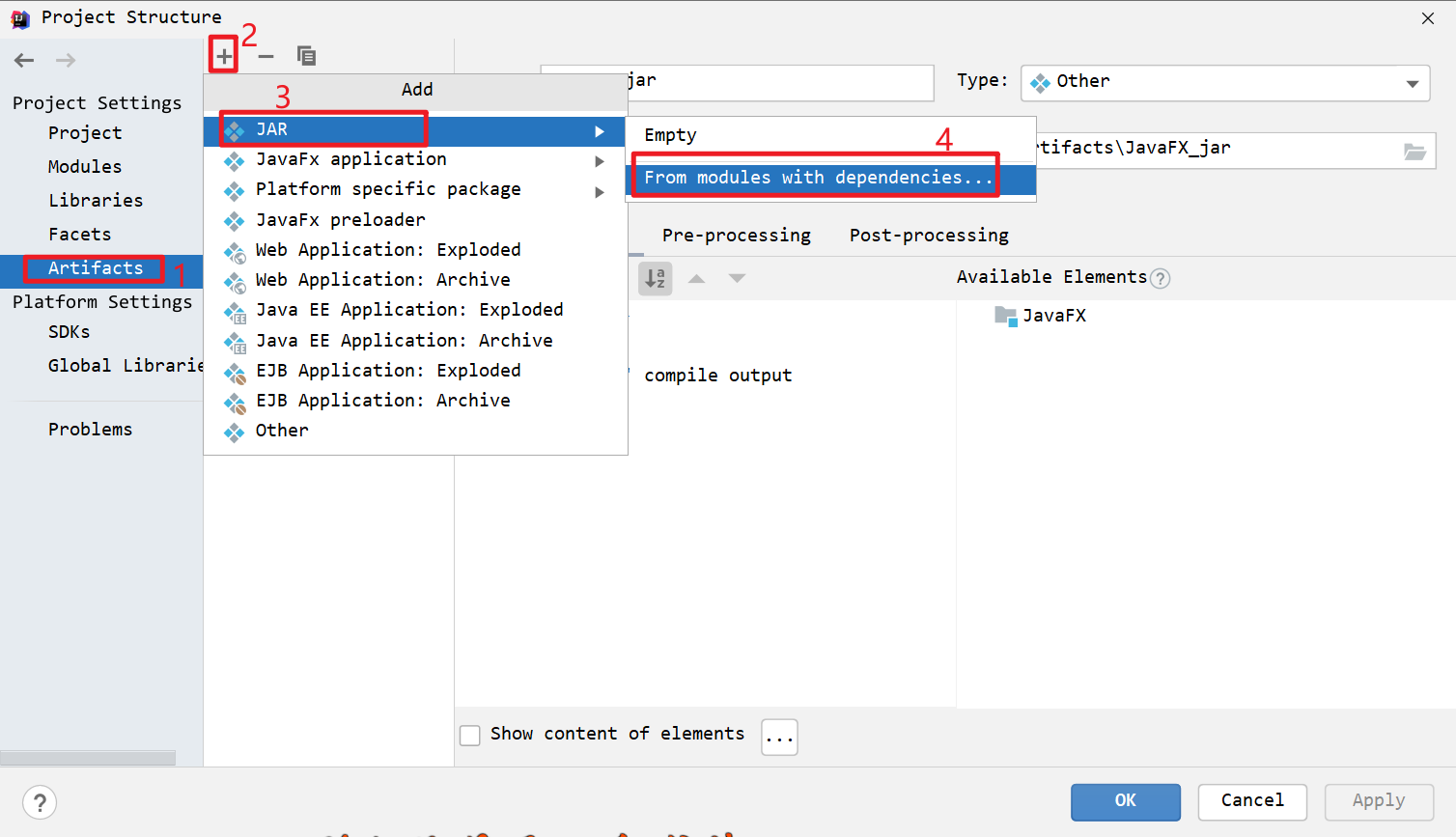This screenshot has width=1456, height=837.
Task: Select Java EE Application: Archive entry
Action: pyautogui.click(x=414, y=341)
